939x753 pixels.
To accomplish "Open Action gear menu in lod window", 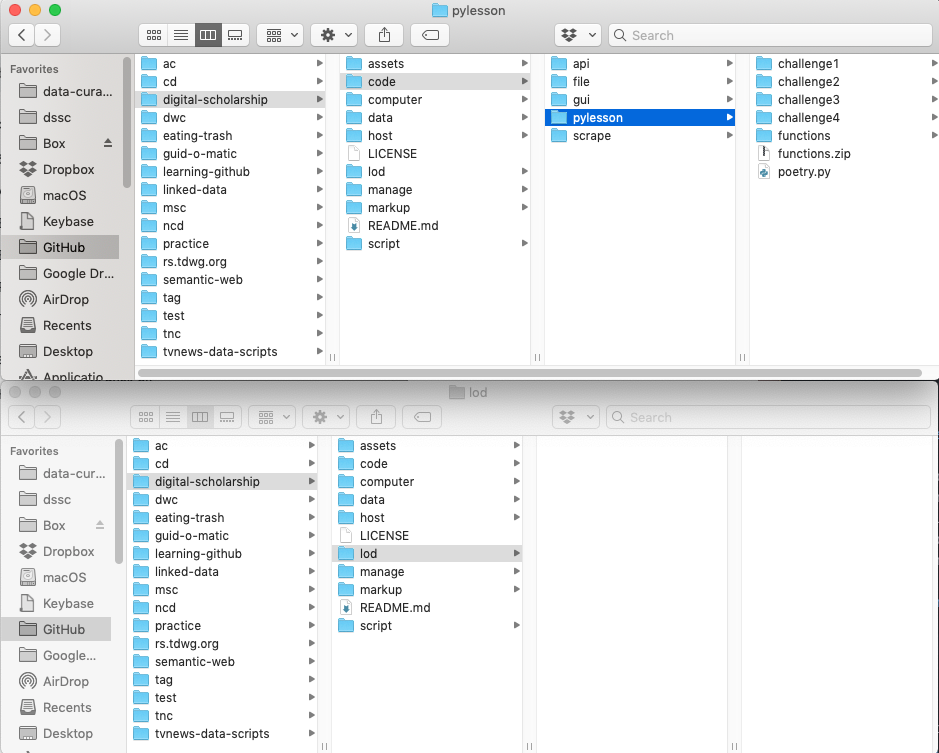I will point(326,417).
